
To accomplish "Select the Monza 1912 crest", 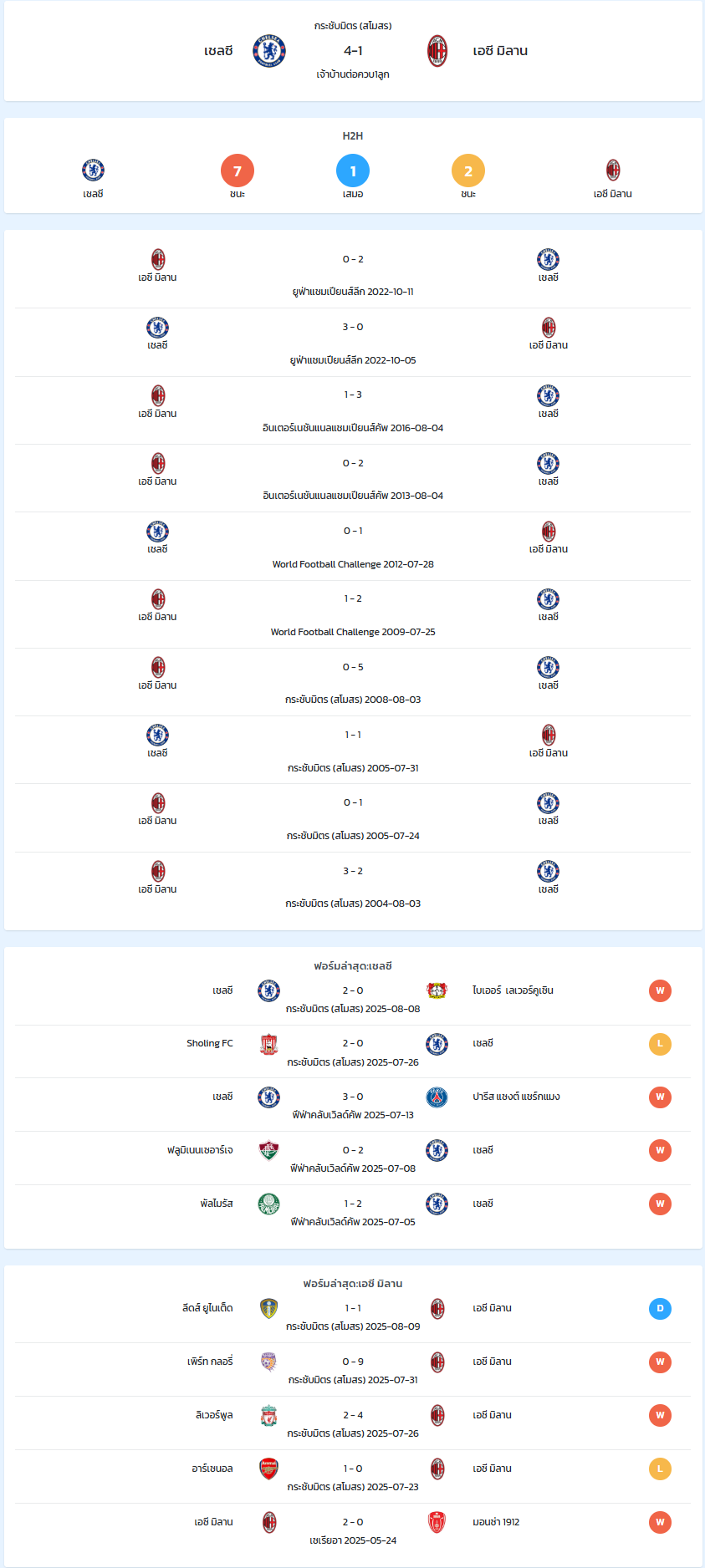I will click(437, 1523).
